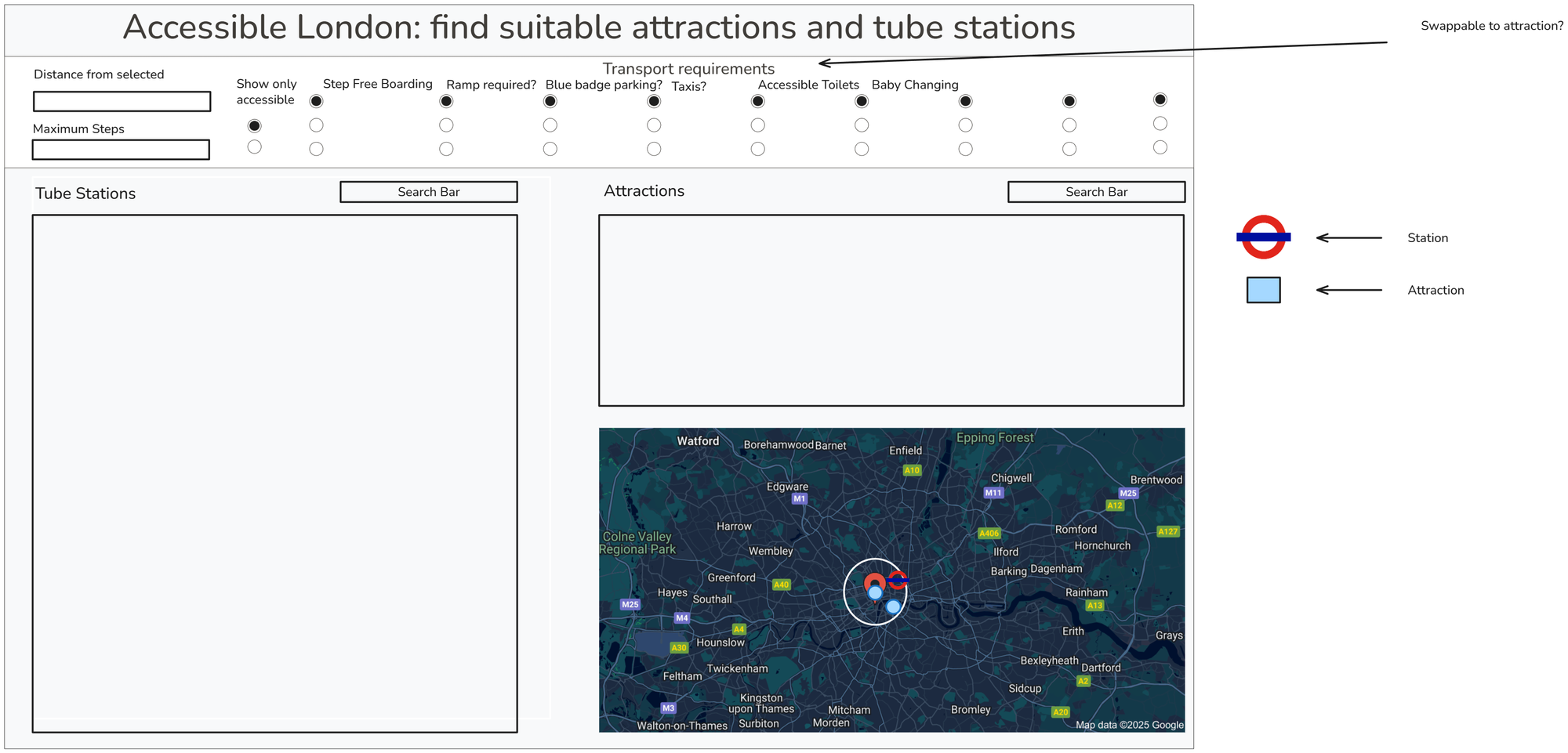Click the Swappable to attraction? note
Screen dimensions: 1568x753
coord(1491,26)
